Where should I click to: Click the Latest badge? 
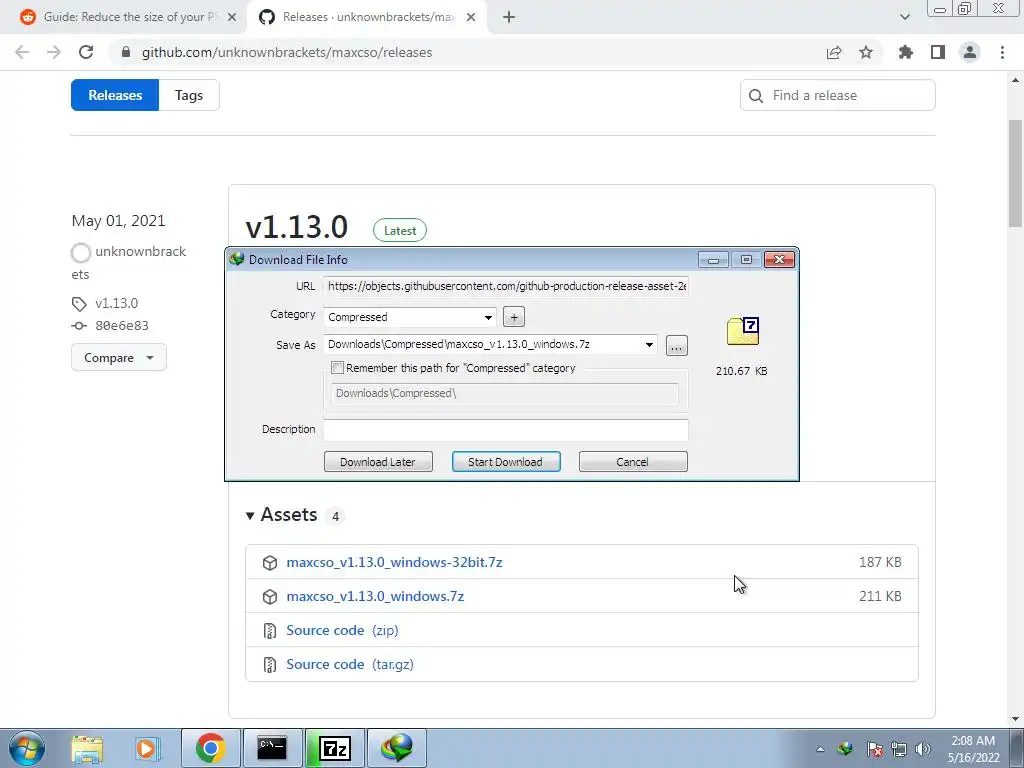(400, 231)
